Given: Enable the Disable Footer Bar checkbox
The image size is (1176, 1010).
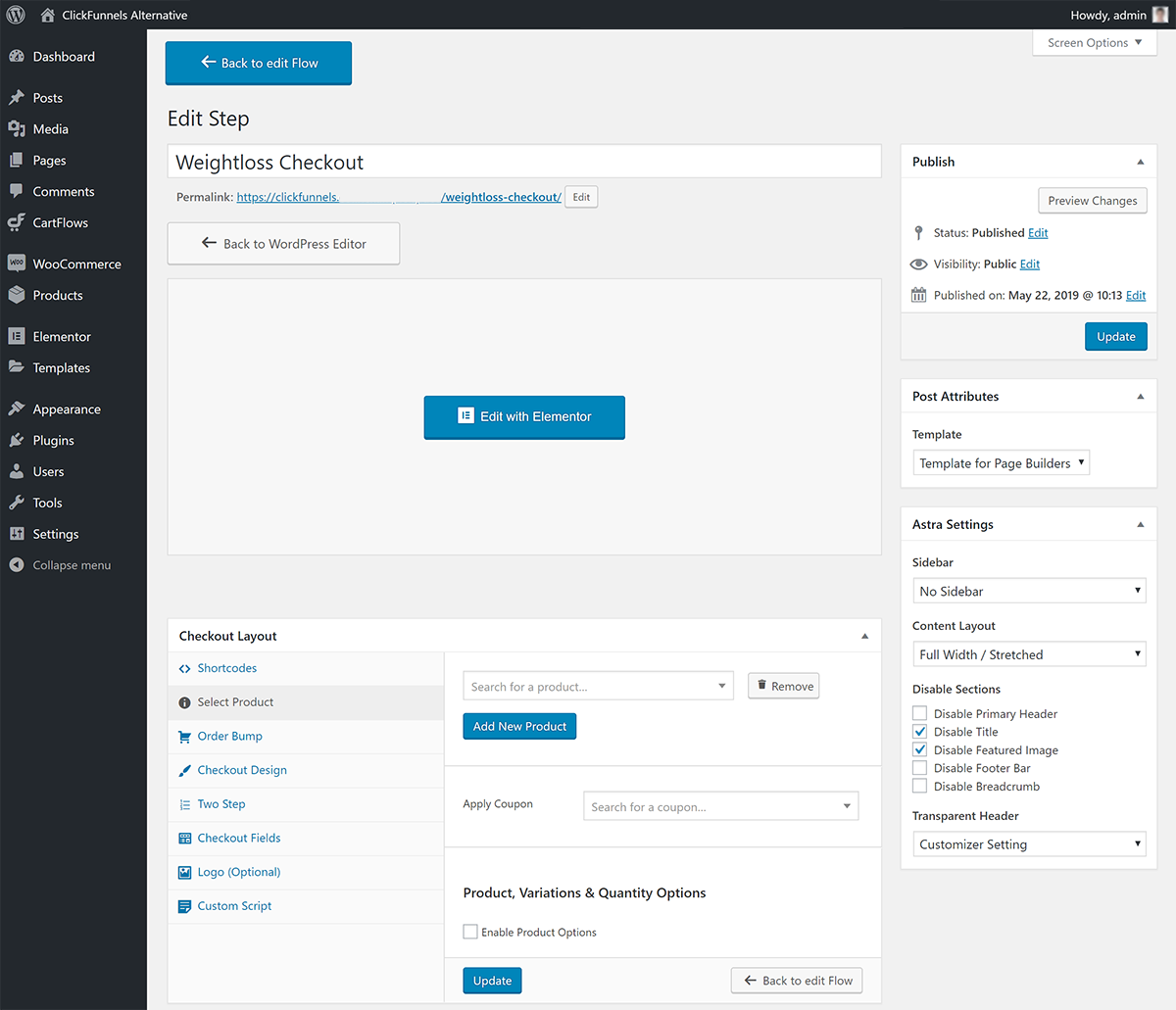Looking at the screenshot, I should [919, 768].
